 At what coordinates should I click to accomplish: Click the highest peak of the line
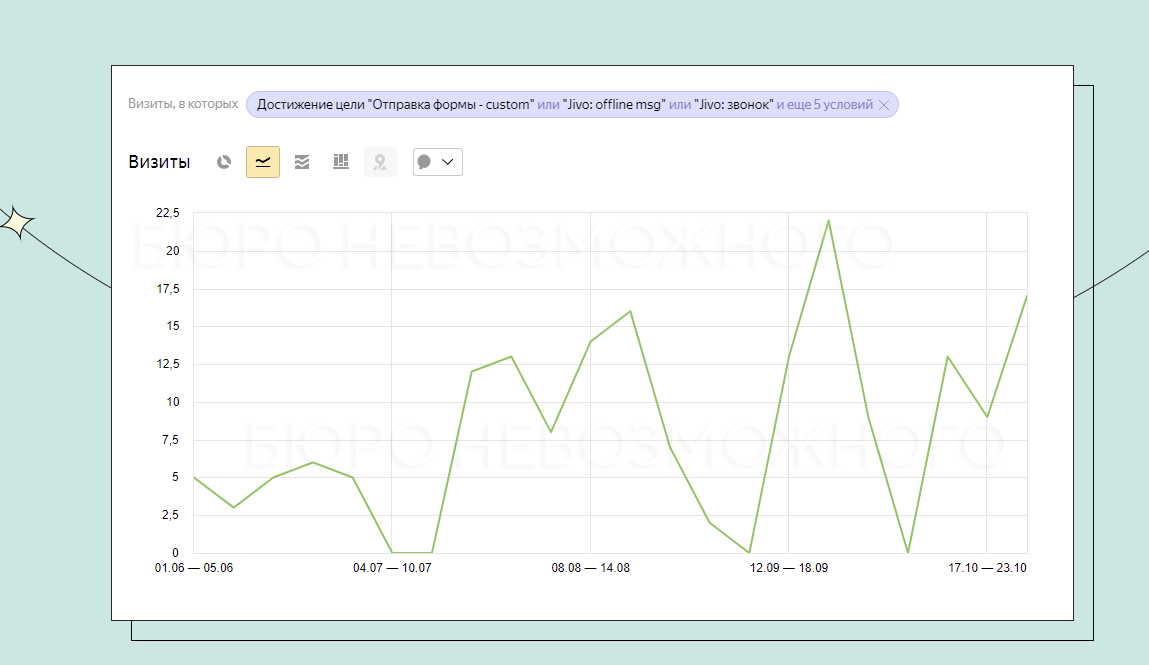click(x=828, y=220)
